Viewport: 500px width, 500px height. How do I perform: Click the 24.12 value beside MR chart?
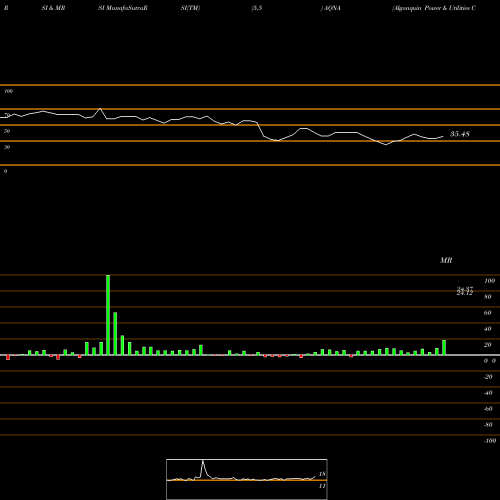465,293
